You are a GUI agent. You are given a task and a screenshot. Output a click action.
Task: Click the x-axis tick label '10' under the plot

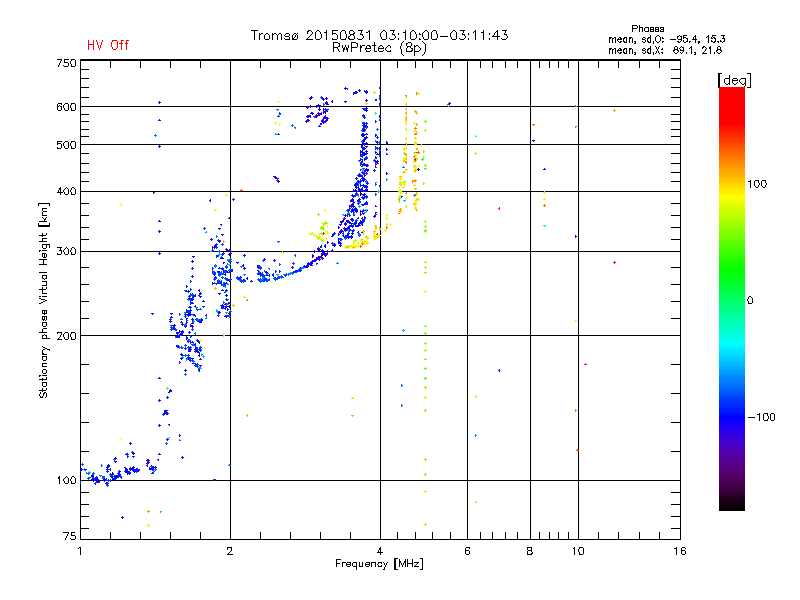(578, 551)
